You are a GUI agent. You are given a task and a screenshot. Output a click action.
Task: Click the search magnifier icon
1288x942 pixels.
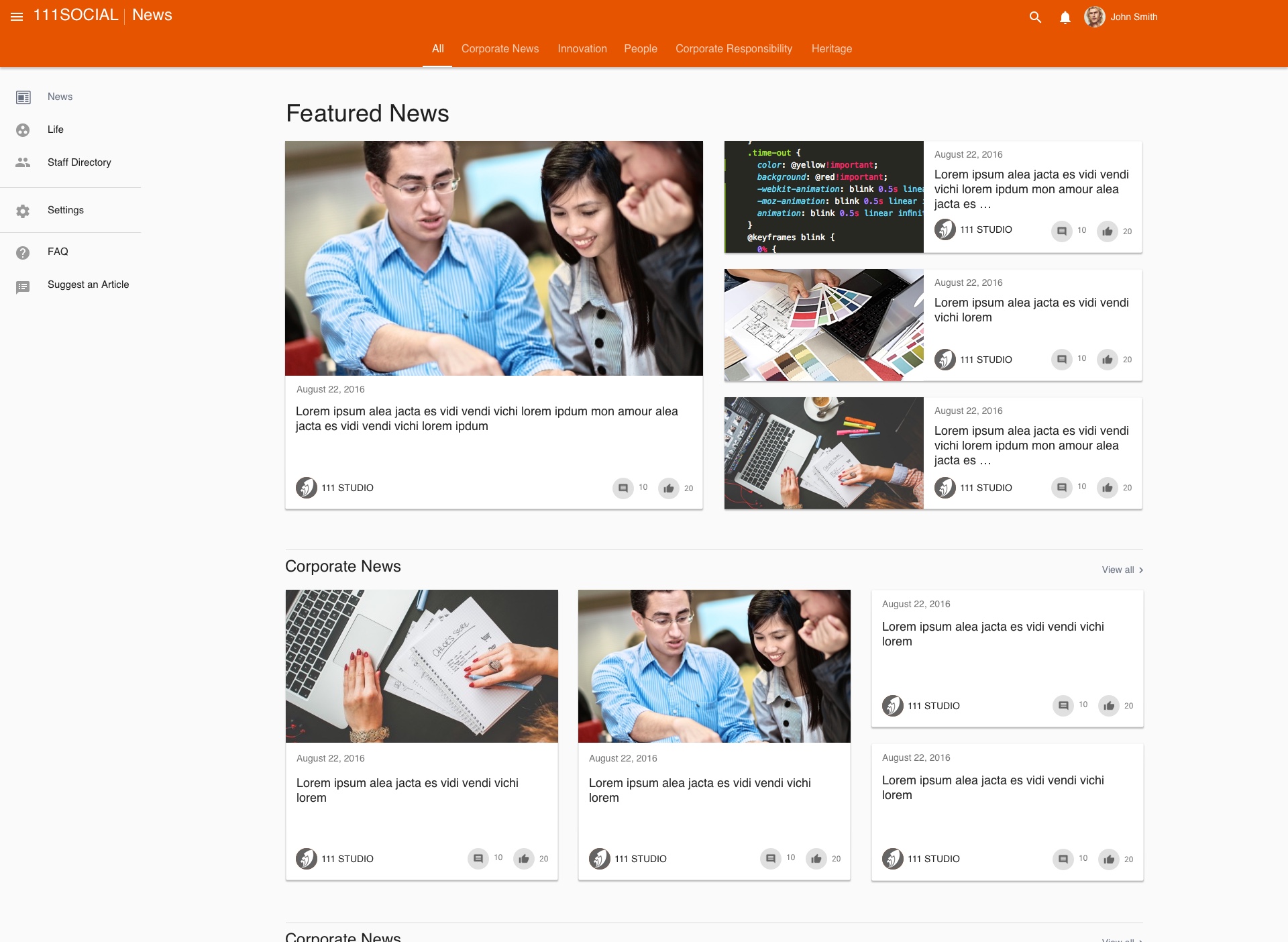[x=1035, y=17]
